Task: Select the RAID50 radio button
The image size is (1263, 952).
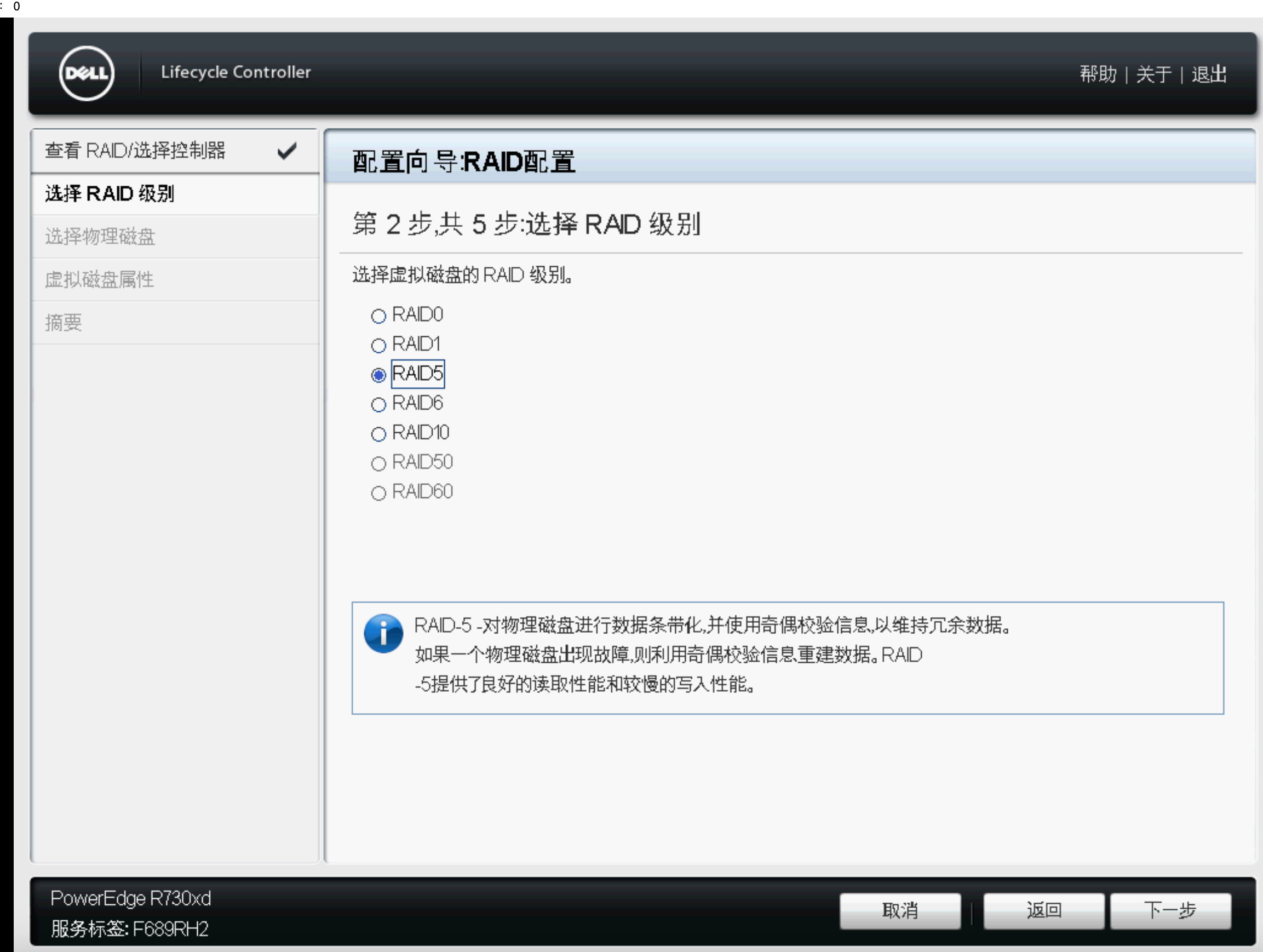Action: [378, 464]
